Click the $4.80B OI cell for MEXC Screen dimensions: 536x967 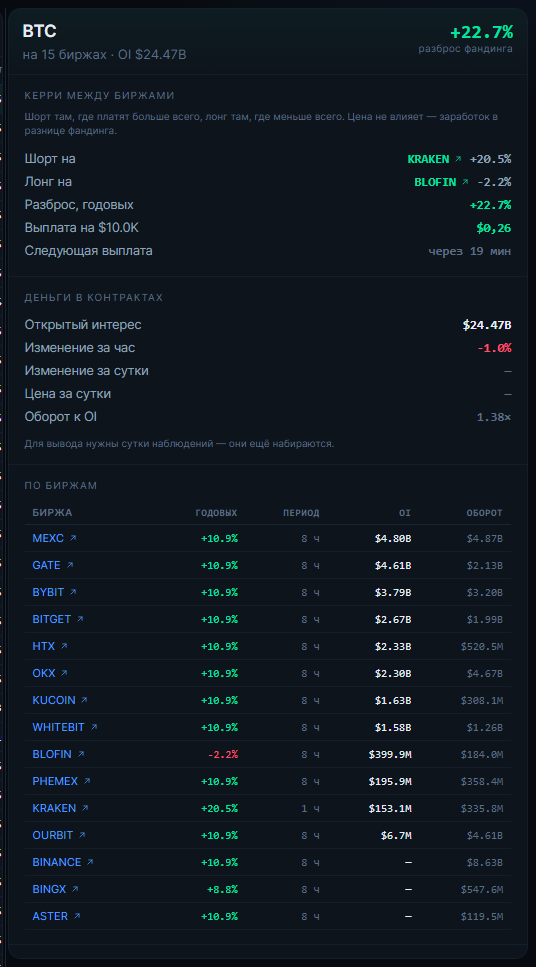tap(393, 538)
